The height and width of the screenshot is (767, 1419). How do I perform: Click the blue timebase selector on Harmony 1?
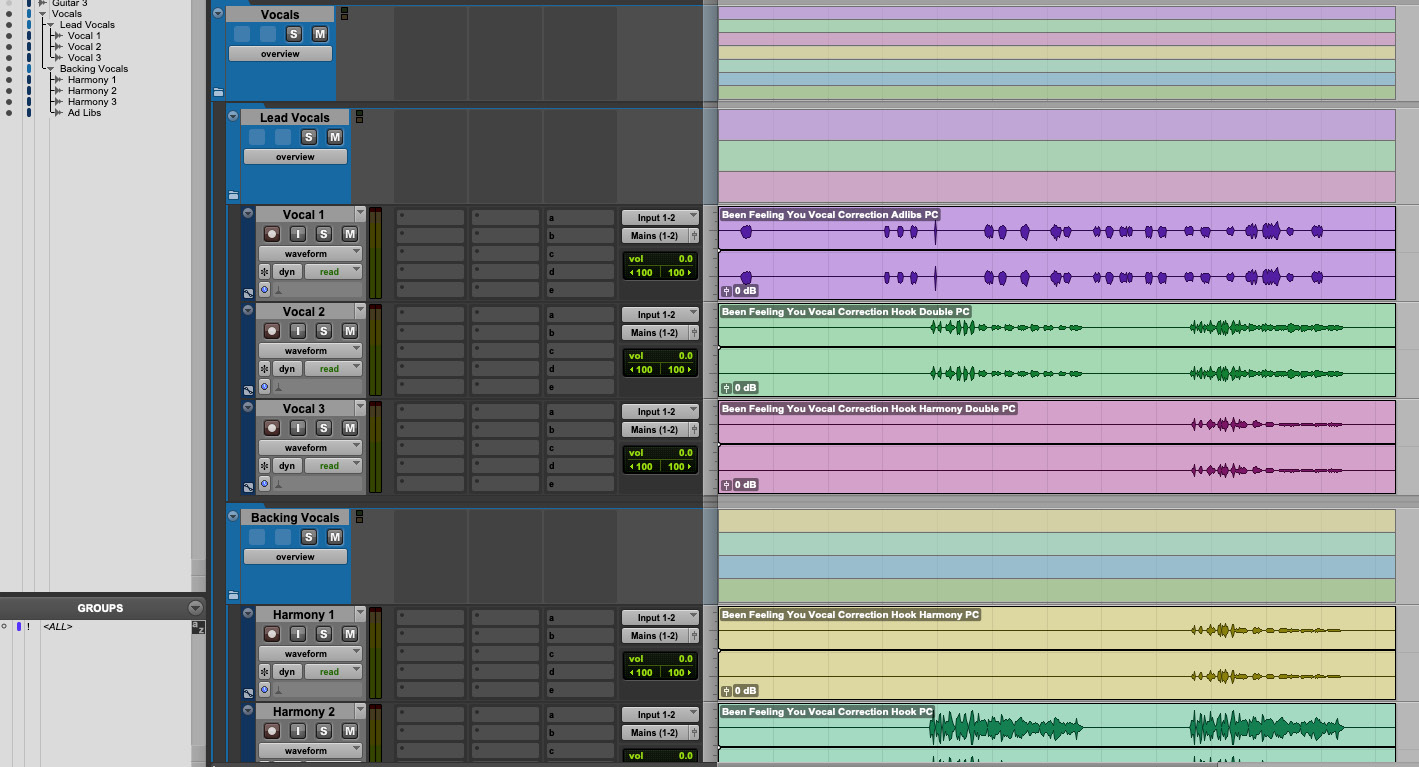(x=265, y=689)
